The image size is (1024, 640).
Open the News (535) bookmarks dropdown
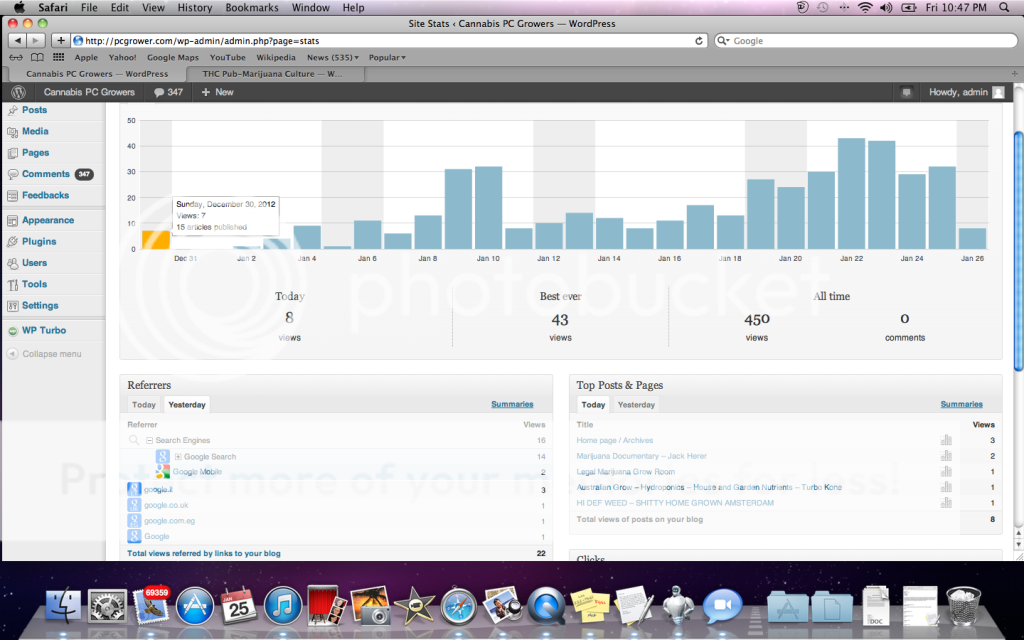(x=333, y=57)
